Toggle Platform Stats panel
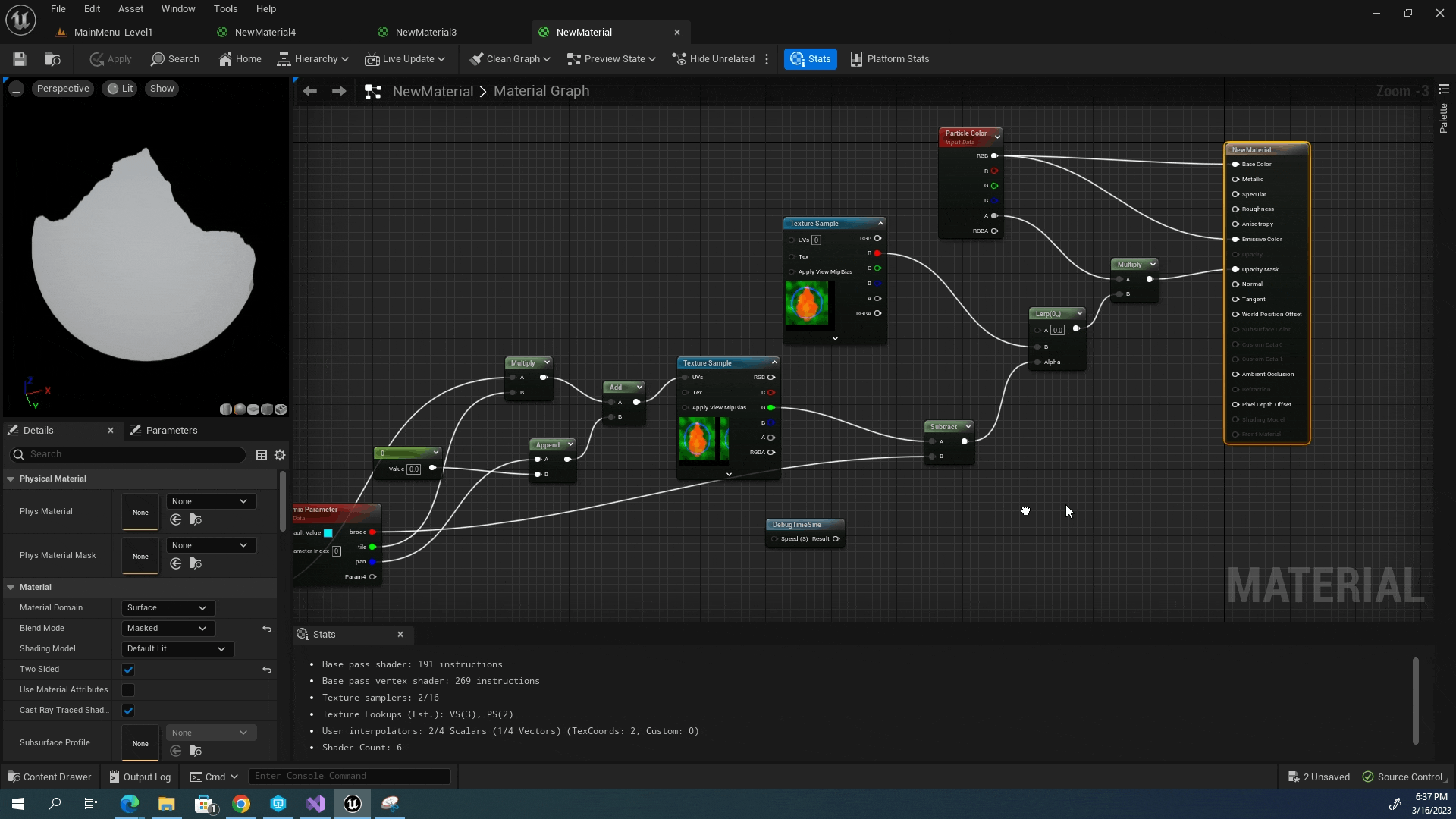 coord(890,58)
